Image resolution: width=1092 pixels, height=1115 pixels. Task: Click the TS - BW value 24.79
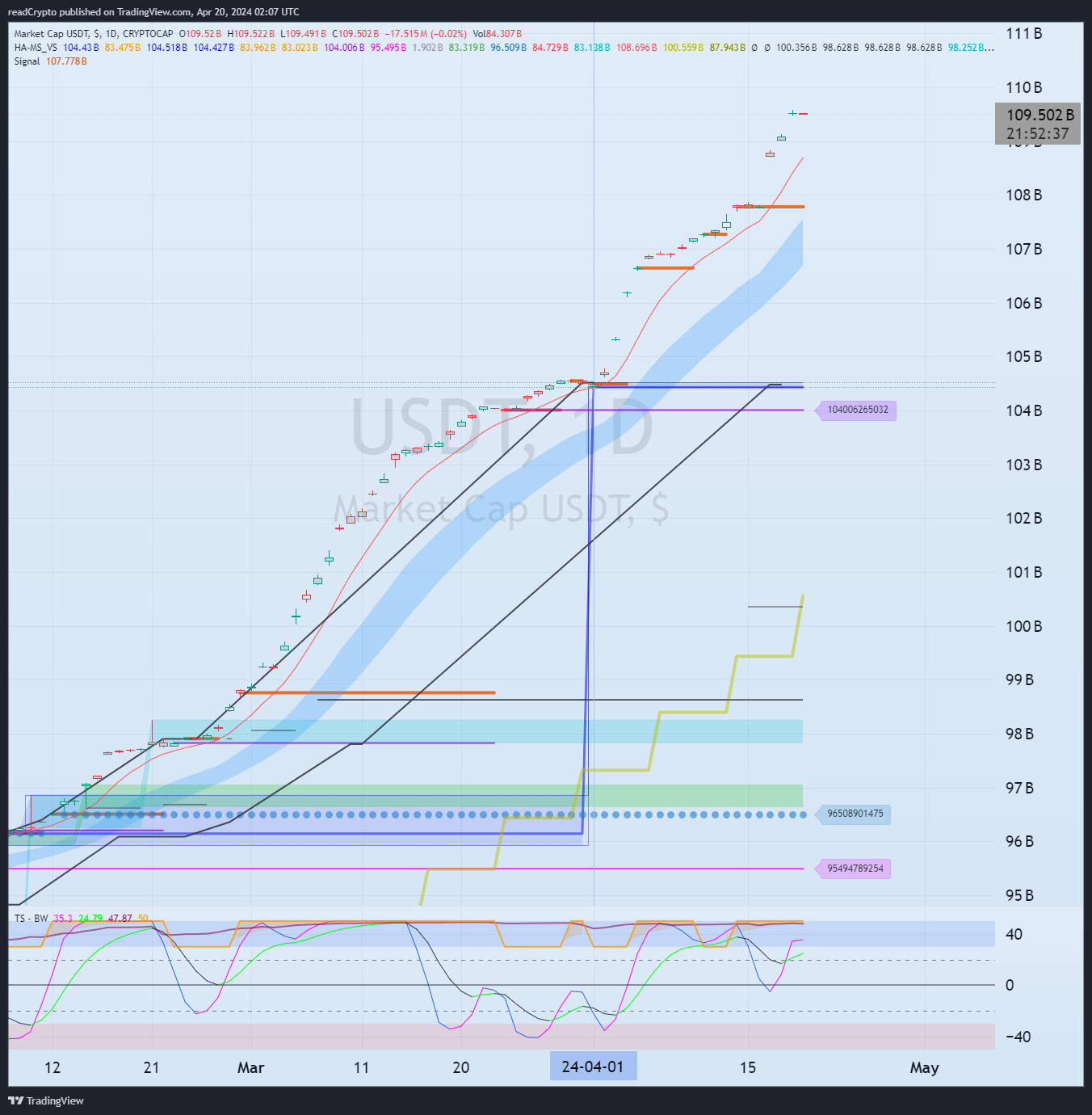click(90, 919)
